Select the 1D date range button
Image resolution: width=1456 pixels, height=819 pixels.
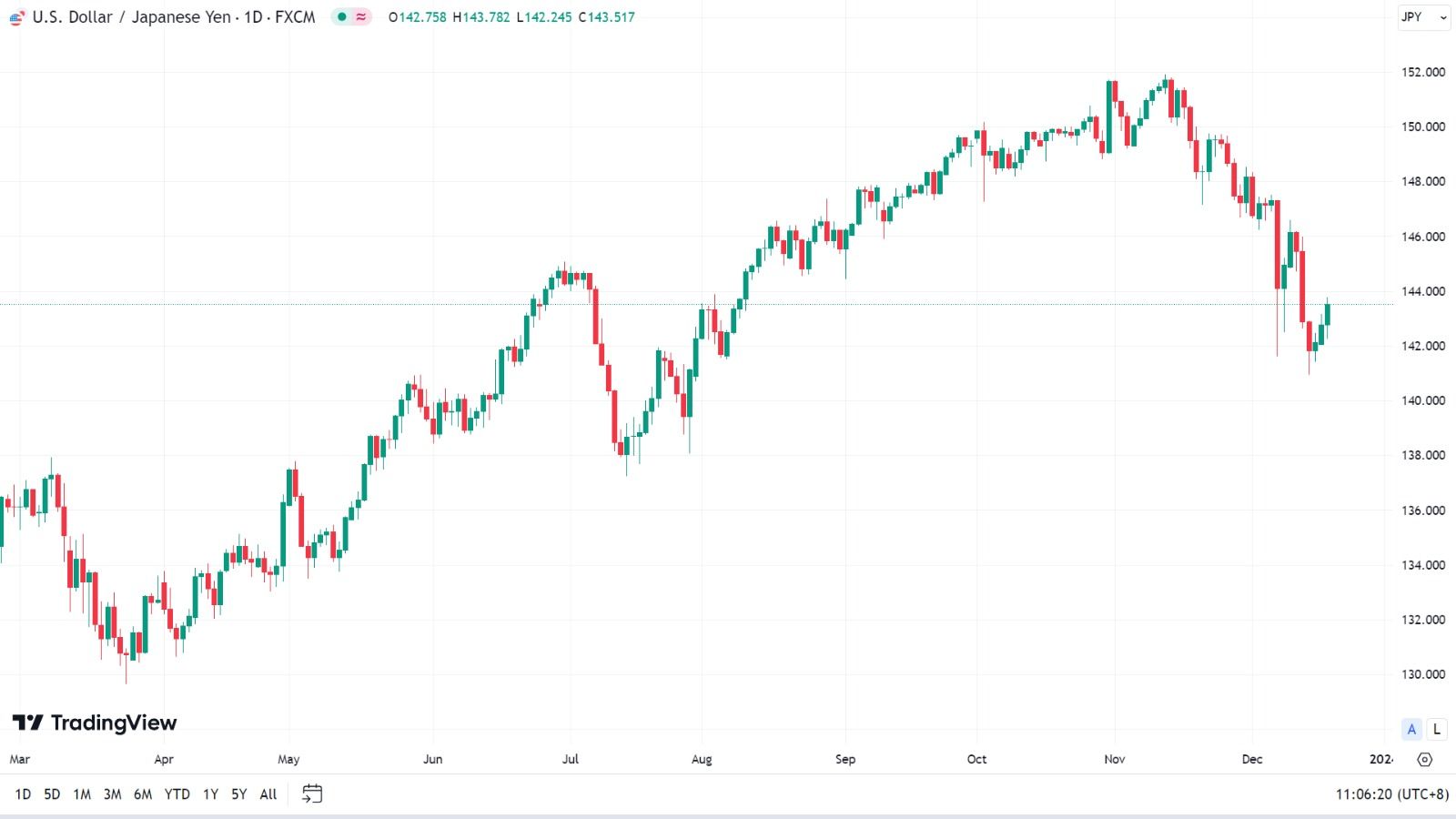click(23, 794)
